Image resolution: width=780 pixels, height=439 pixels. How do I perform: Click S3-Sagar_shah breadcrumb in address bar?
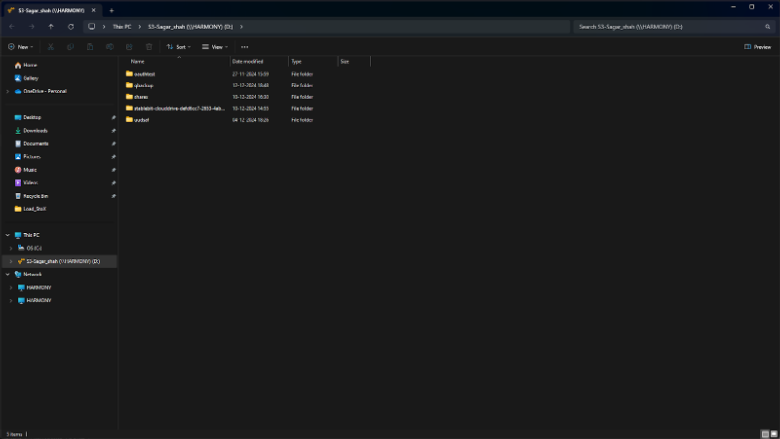click(190, 27)
